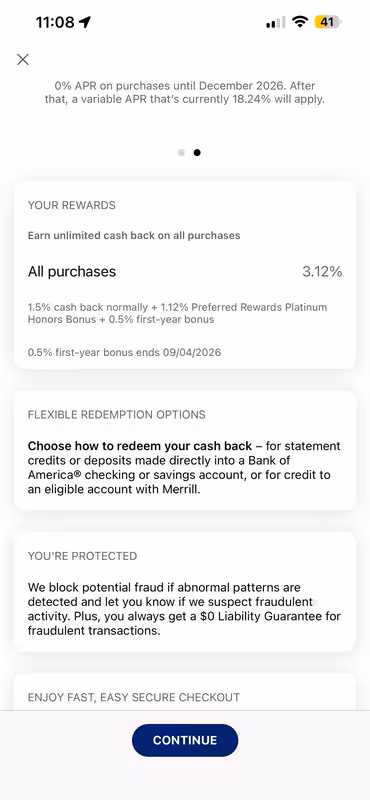Tap the Preferred Rewards Platinum Honors breakdown text
Viewport: 370px width, 800px height.
(178, 313)
